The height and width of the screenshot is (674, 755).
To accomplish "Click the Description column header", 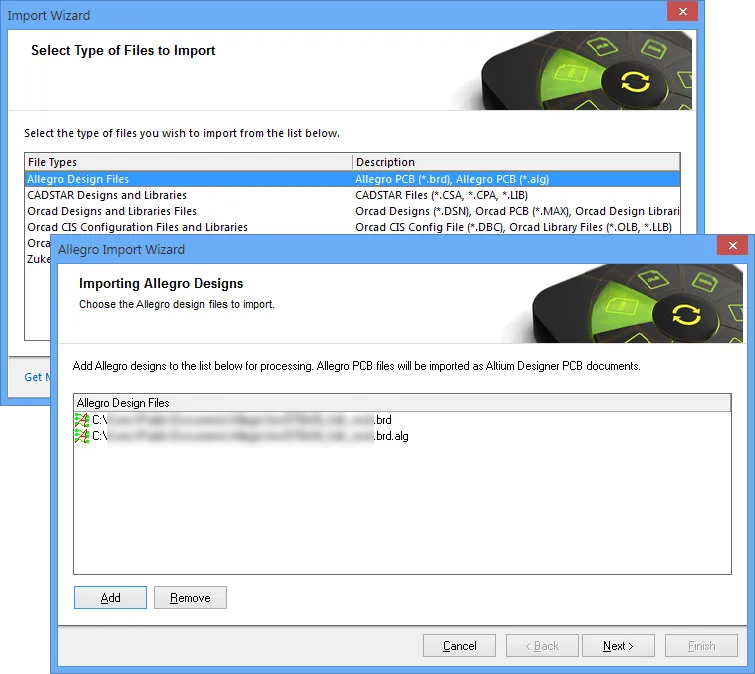I will point(516,162).
